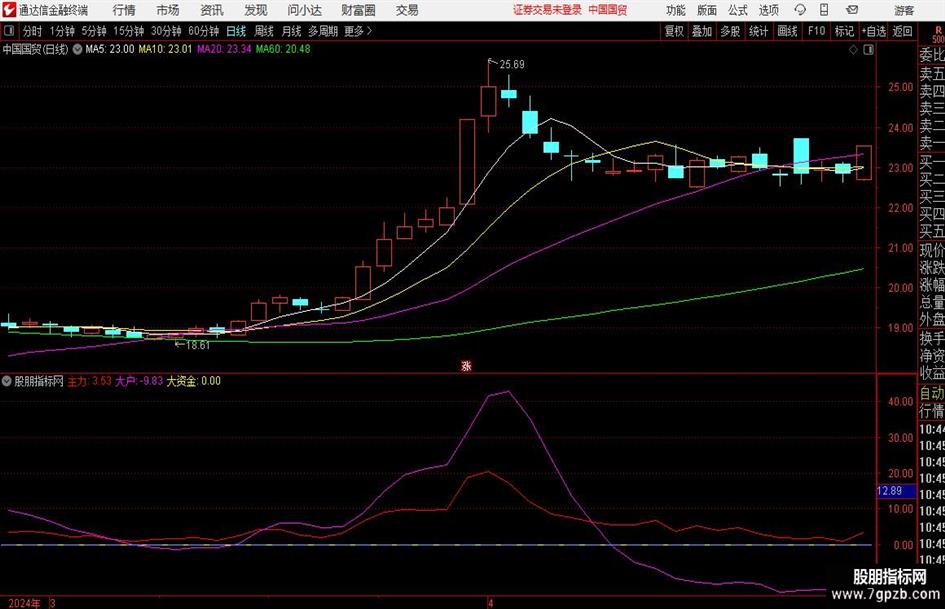Open the 画线 drawing tools
The height and width of the screenshot is (609, 945).
tap(787, 31)
